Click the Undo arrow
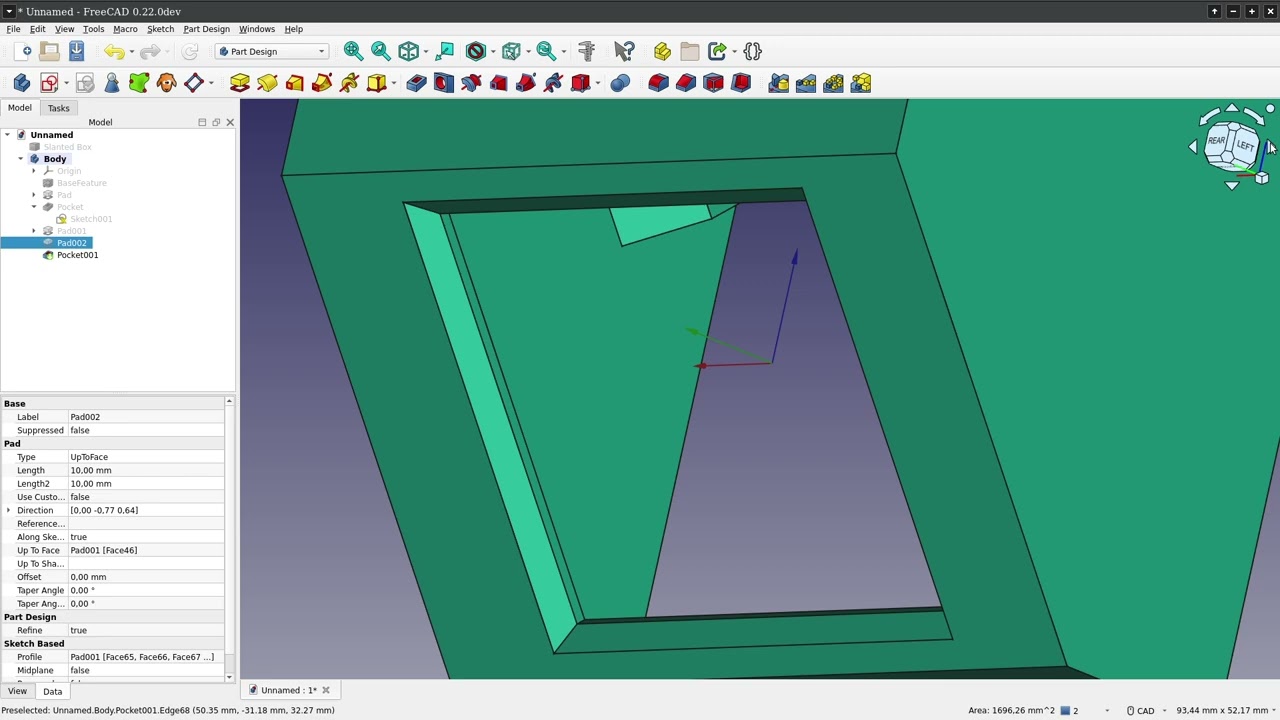The height and width of the screenshot is (720, 1280). point(114,51)
